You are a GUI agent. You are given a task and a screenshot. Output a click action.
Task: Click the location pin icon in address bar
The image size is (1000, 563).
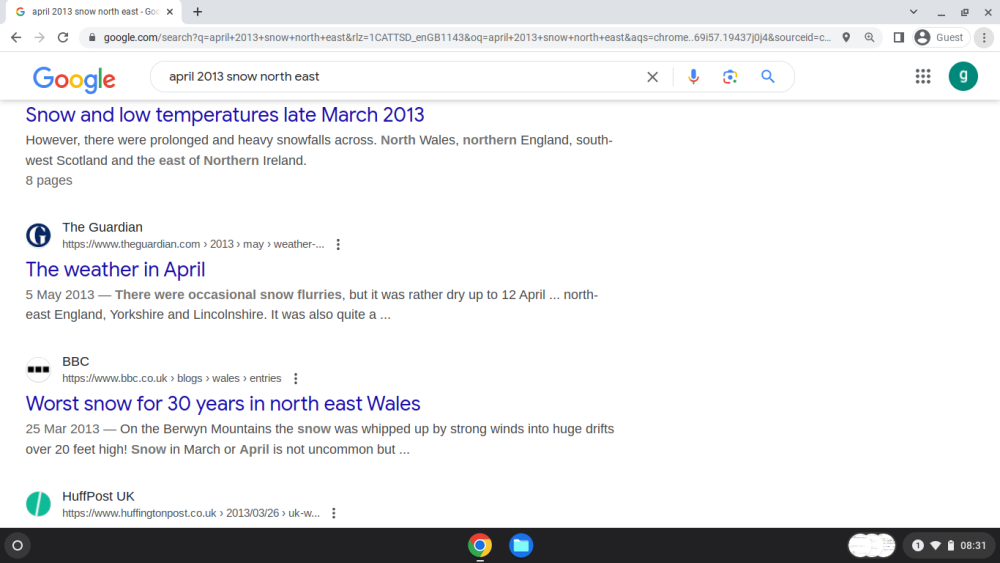(846, 38)
